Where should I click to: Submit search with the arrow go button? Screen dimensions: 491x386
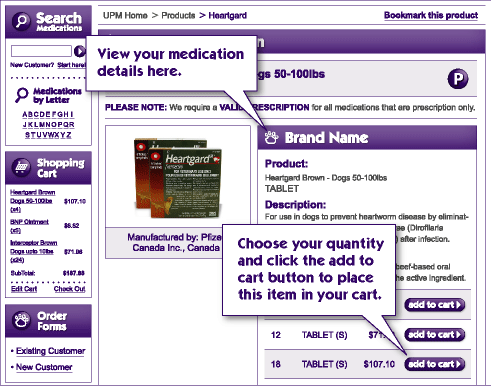pos(79,51)
